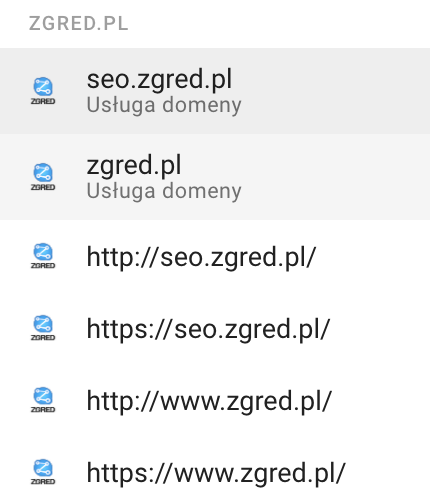Click blank space right of http://www.zgred.pl/
Viewport: 430px width, 500px height.
pyautogui.click(x=382, y=401)
